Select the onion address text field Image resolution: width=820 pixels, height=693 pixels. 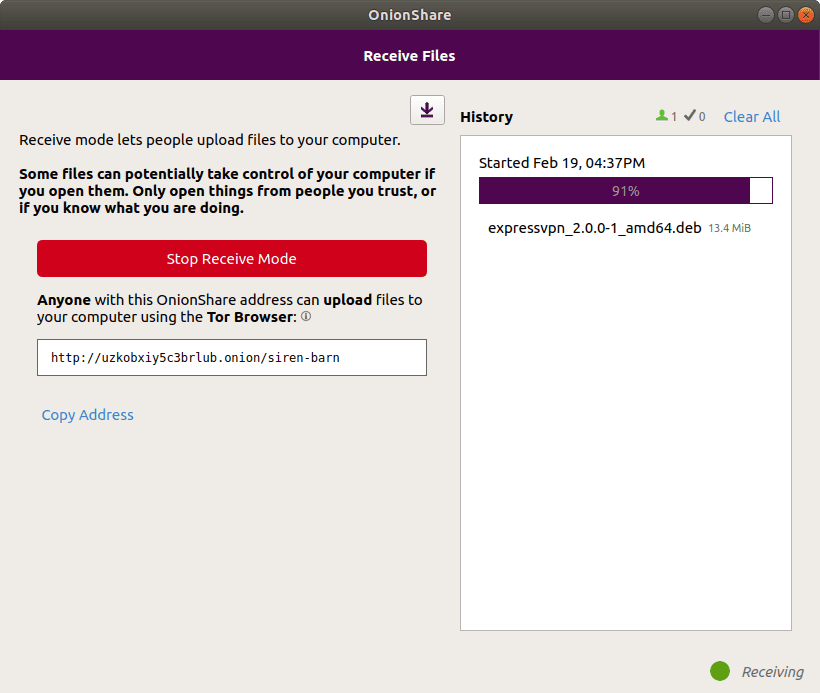pos(231,357)
